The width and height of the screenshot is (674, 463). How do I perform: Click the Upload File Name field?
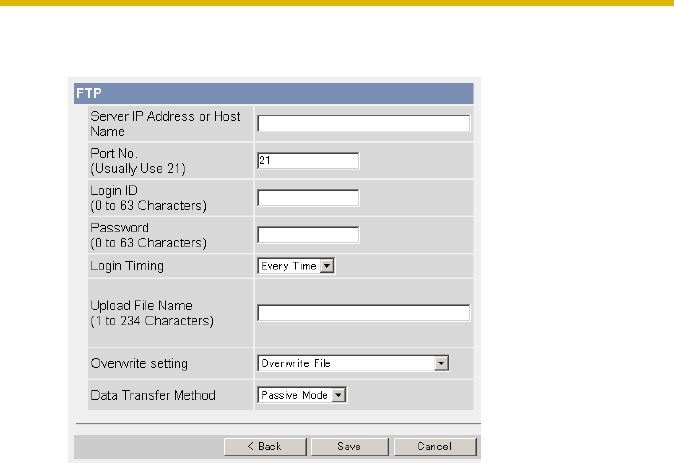[x=363, y=313]
